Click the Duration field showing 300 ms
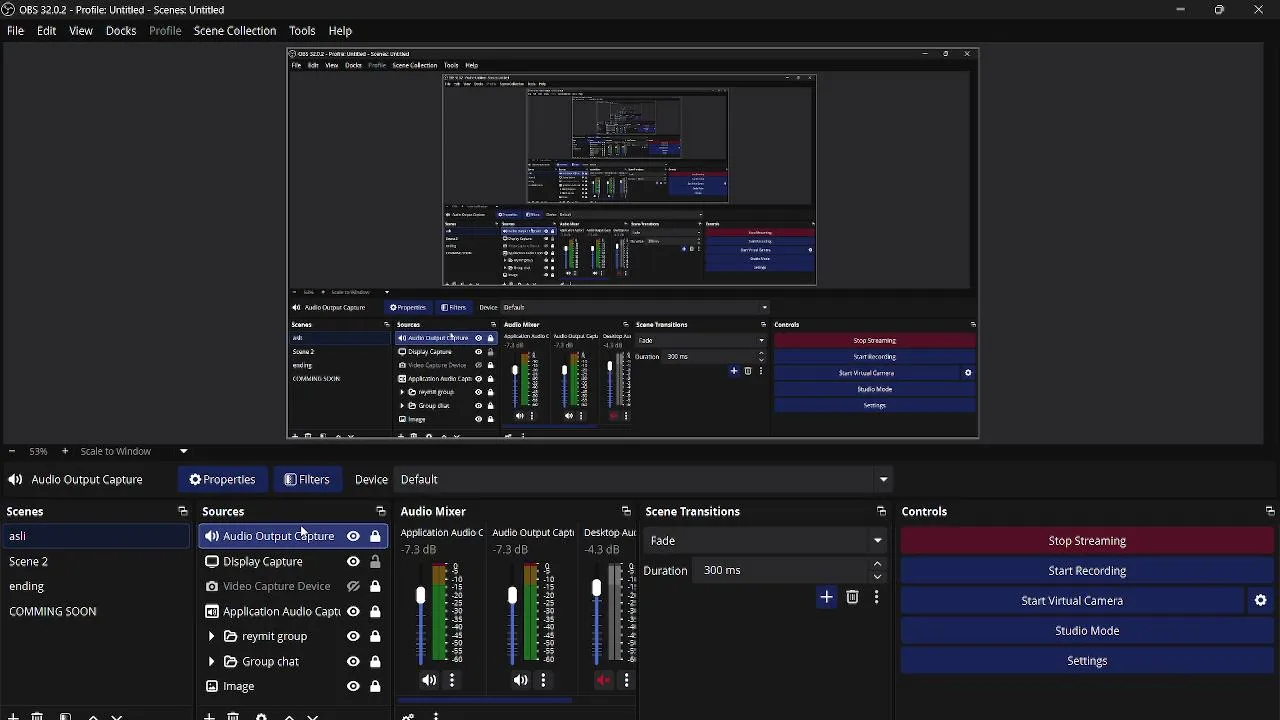This screenshot has height=720, width=1280. pos(782,570)
